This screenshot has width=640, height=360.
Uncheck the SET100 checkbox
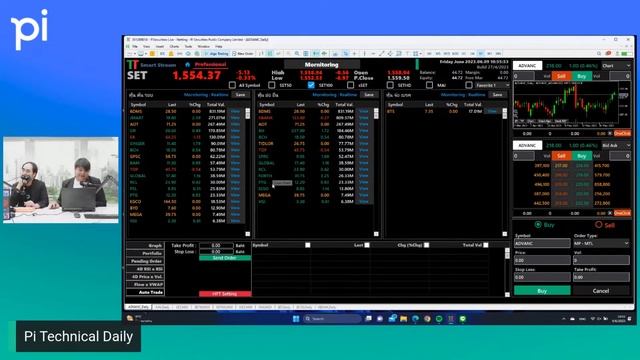[311, 85]
